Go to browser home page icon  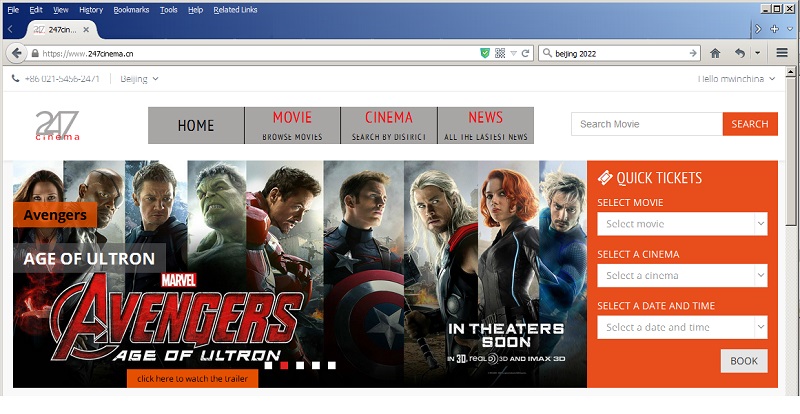pyautogui.click(x=715, y=53)
